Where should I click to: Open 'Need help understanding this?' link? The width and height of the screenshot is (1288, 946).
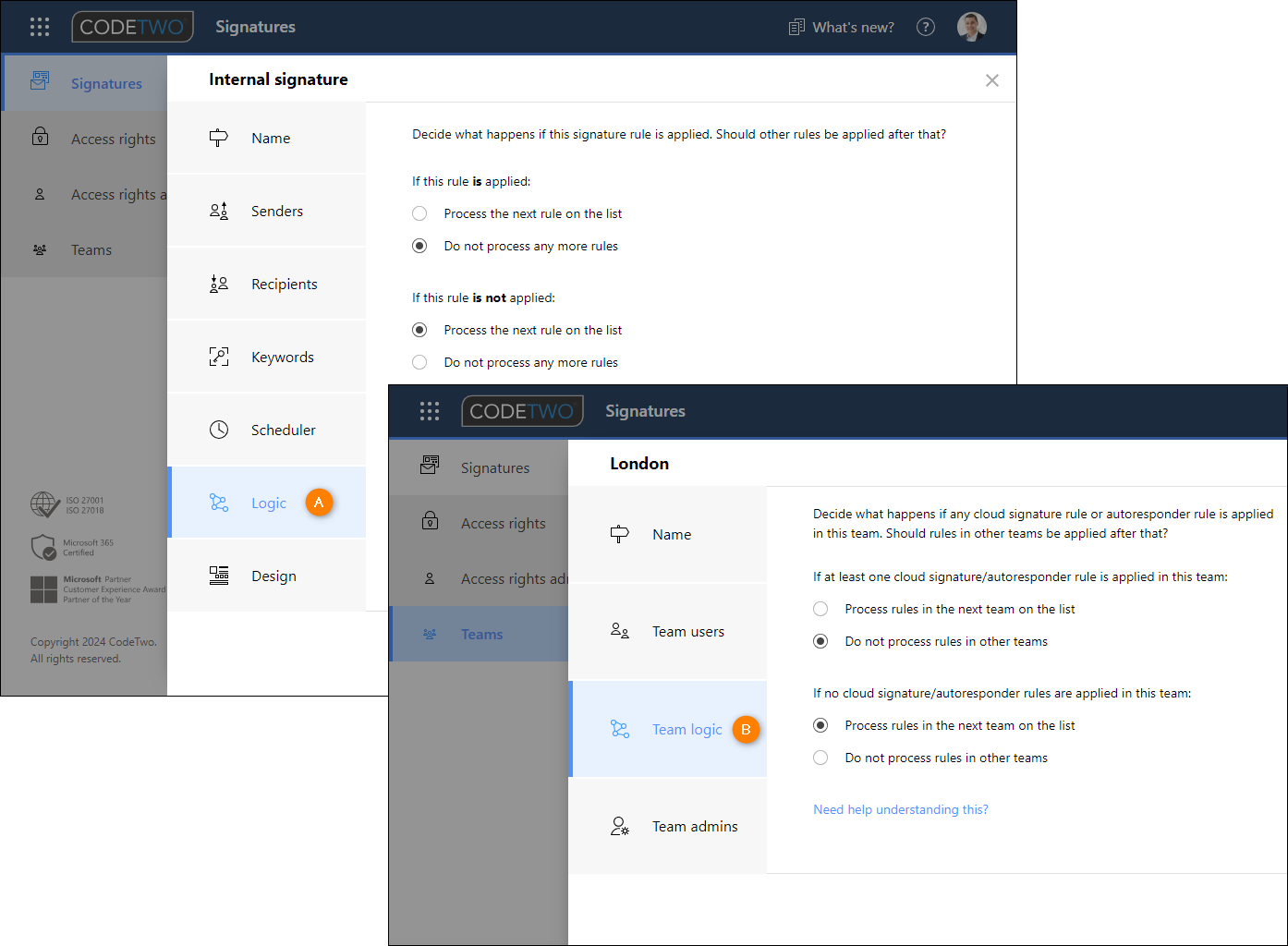901,809
